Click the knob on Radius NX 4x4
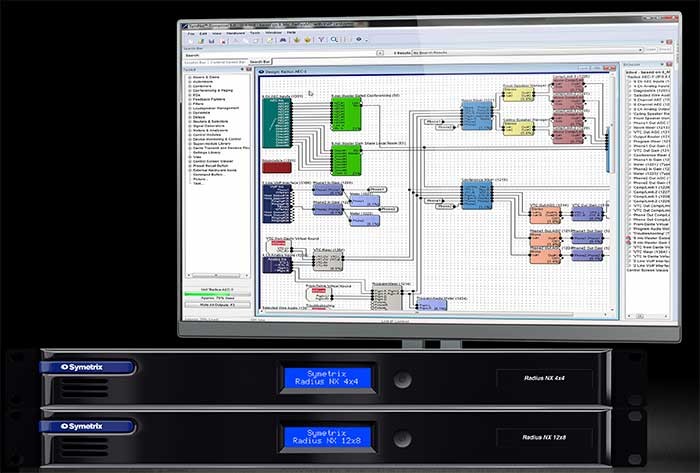Image resolution: width=700 pixels, height=473 pixels. [x=402, y=379]
